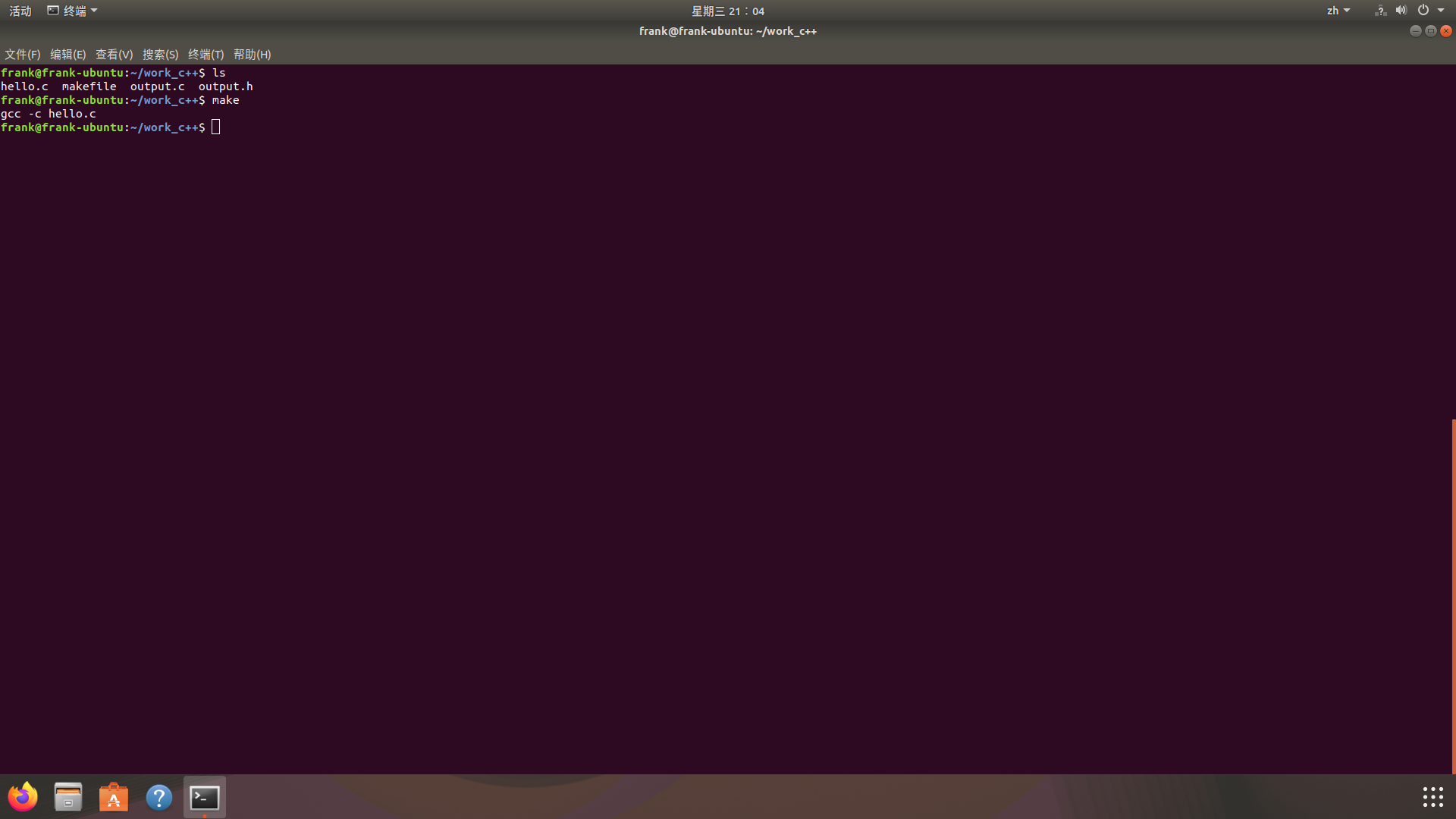
Task: Open the Files manager dock icon
Action: point(68,797)
